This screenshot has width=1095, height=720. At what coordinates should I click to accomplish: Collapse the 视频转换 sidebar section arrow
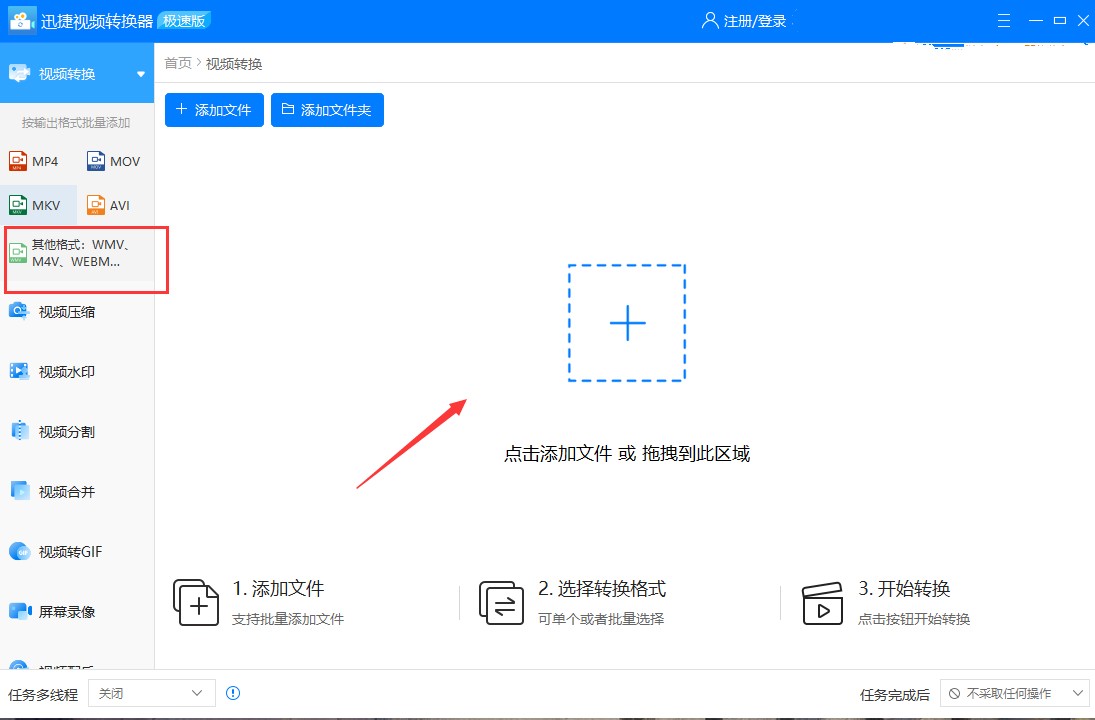pos(140,73)
